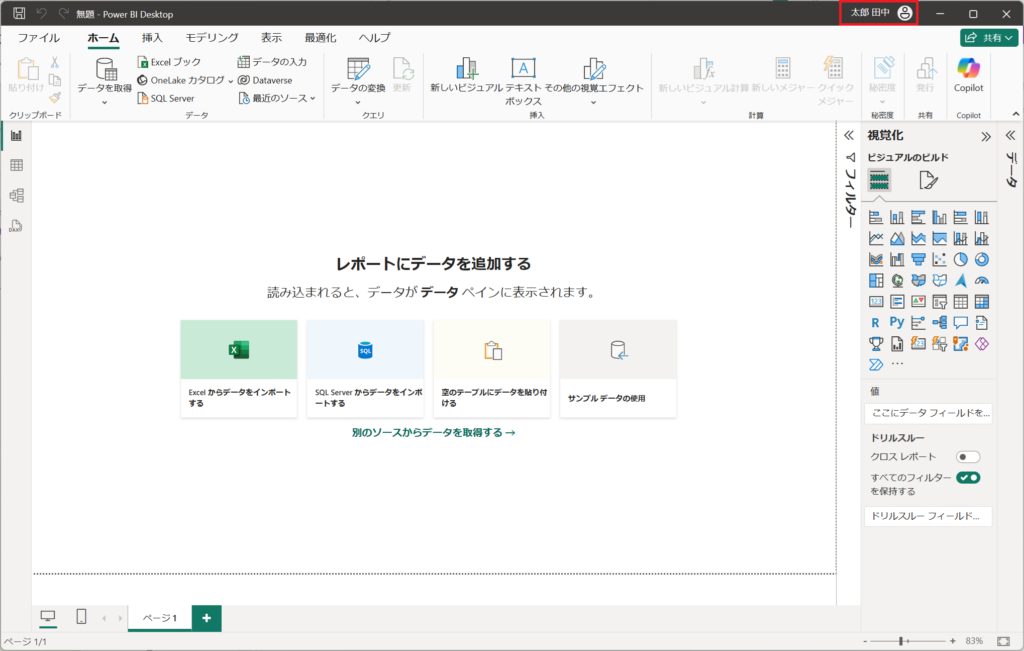Click the Excel からデータをインポートする card

[239, 368]
